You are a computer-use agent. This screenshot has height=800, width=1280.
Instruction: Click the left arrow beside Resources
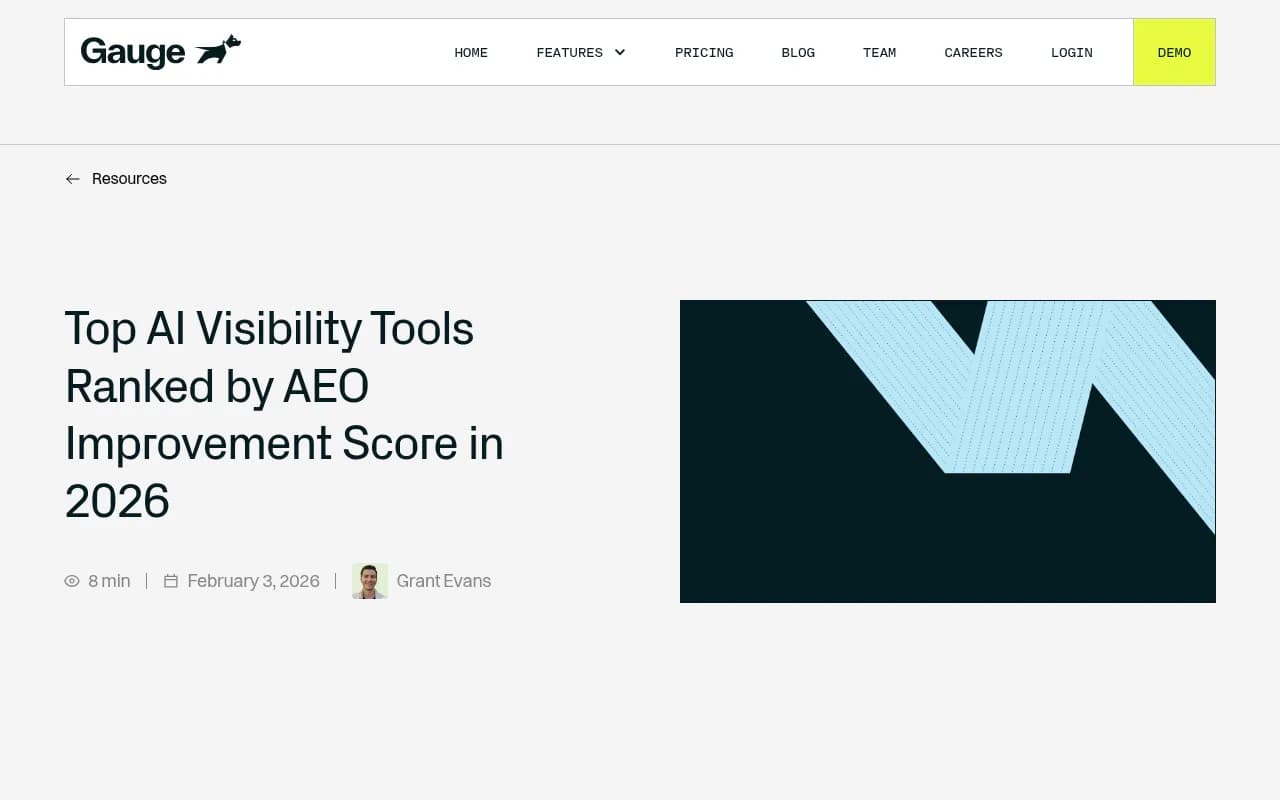click(72, 178)
